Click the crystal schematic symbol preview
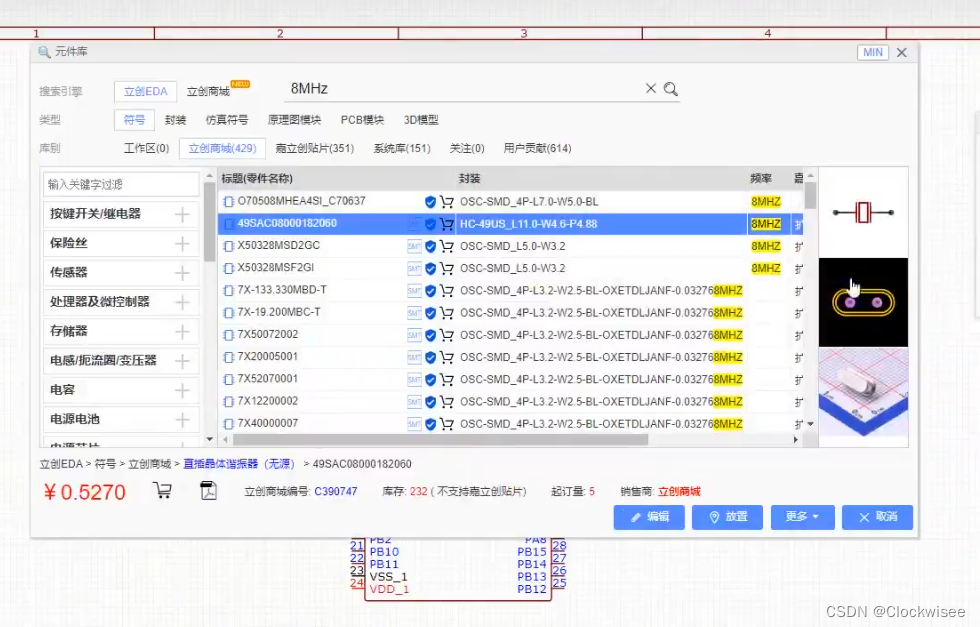Viewport: 980px width, 627px height. coord(863,213)
